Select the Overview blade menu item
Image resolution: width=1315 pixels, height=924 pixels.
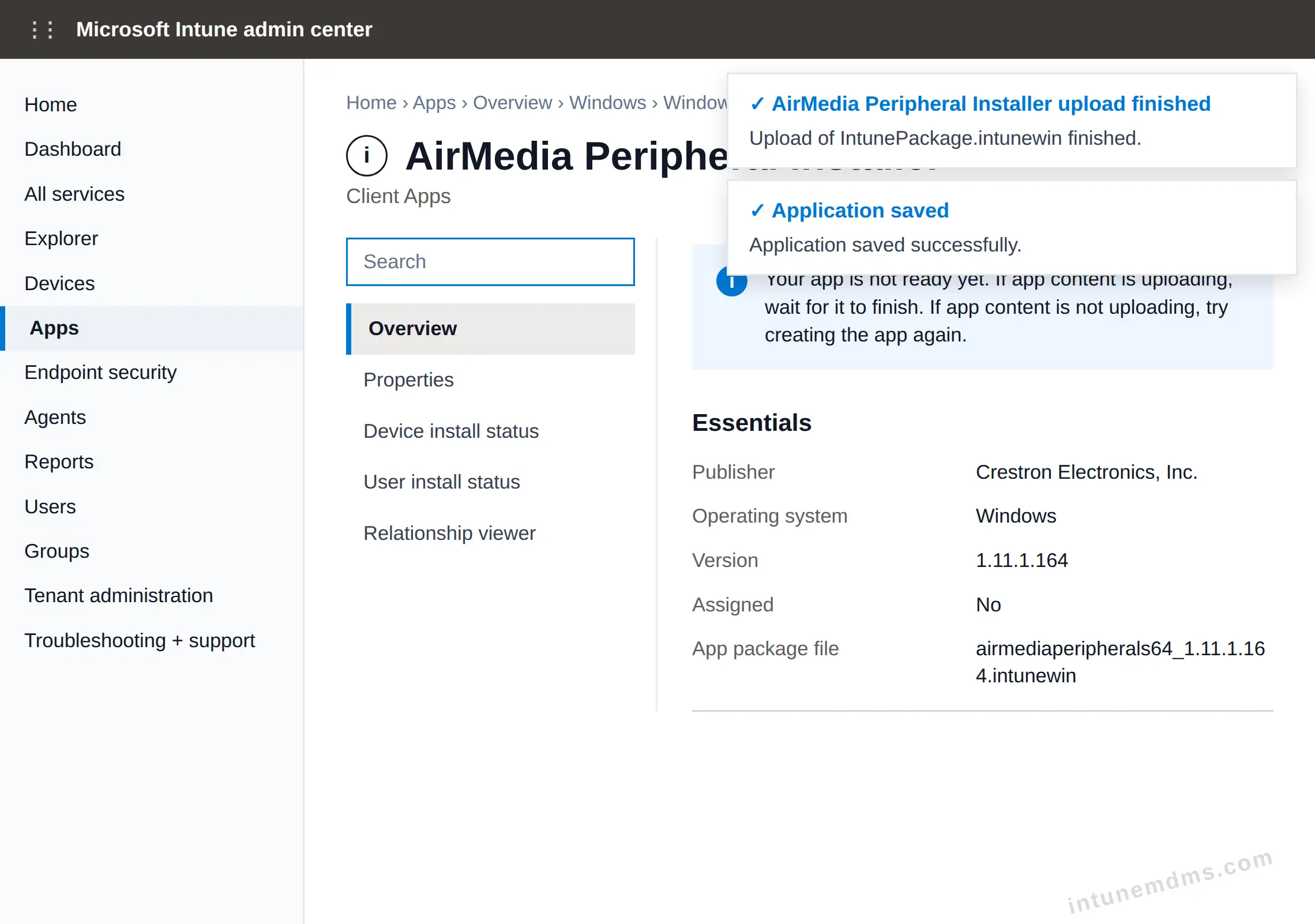point(490,329)
